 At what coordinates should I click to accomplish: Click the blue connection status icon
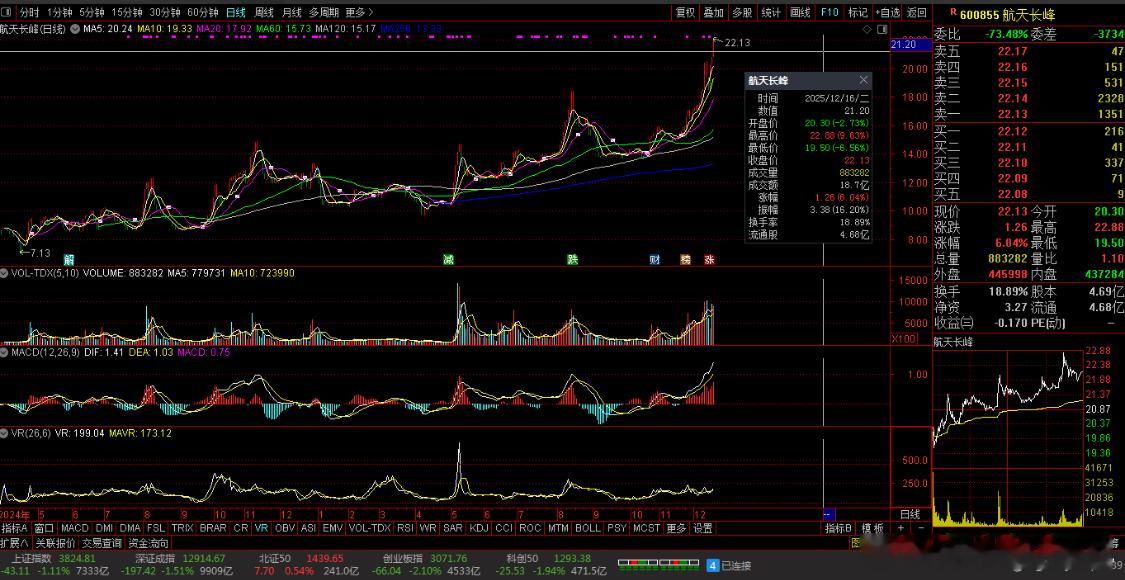713,565
